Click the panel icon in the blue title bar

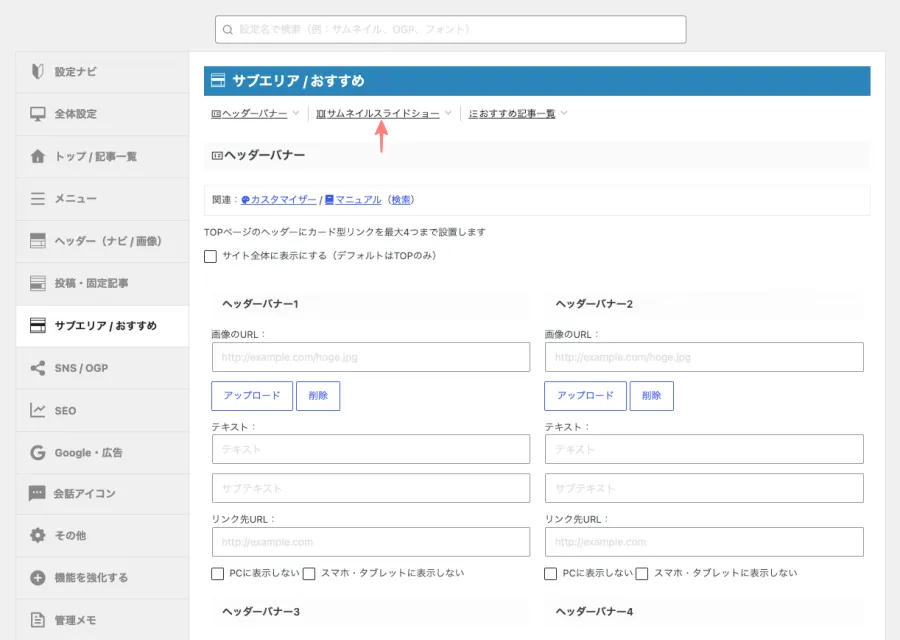coord(218,80)
